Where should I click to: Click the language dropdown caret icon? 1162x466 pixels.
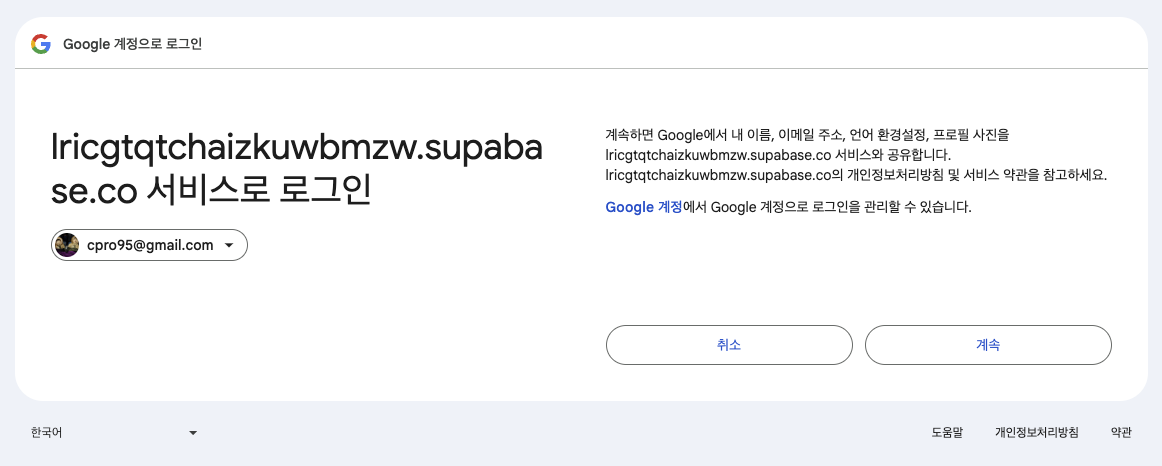pyautogui.click(x=193, y=433)
